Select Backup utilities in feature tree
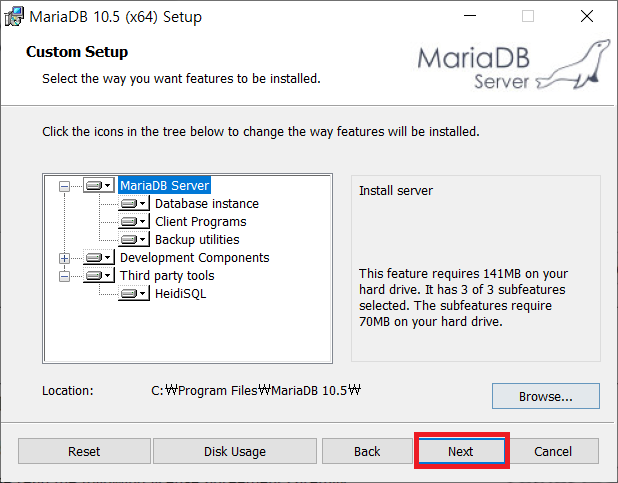Screen dimensions: 618x483 [x=197, y=239]
